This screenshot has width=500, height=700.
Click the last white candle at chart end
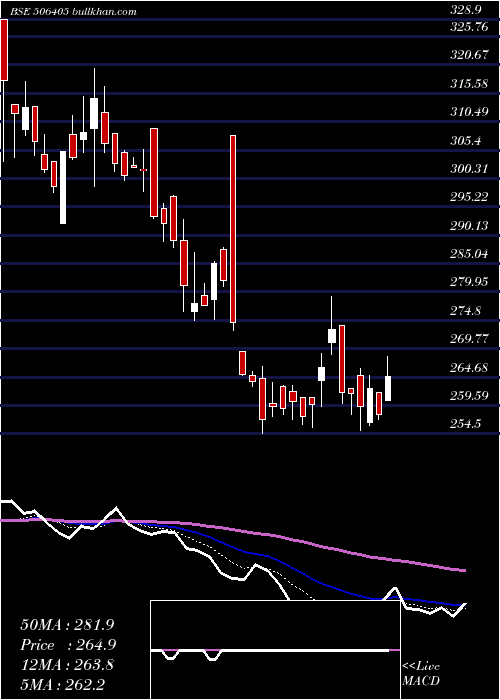click(388, 388)
